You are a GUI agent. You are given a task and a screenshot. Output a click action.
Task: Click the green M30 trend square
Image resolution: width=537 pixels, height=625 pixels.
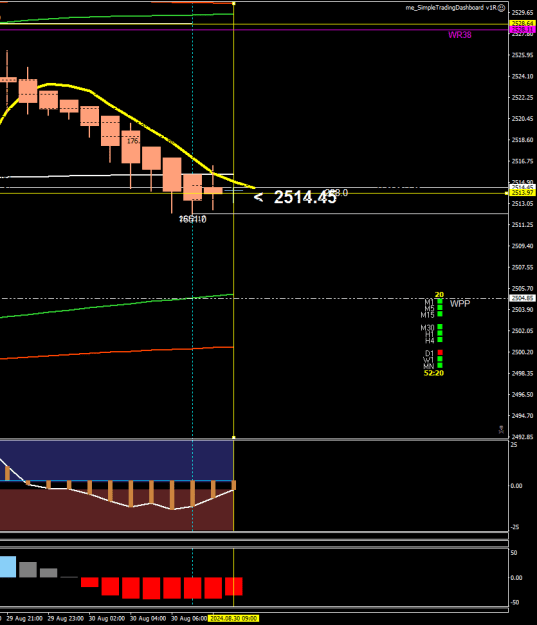[x=440, y=327]
